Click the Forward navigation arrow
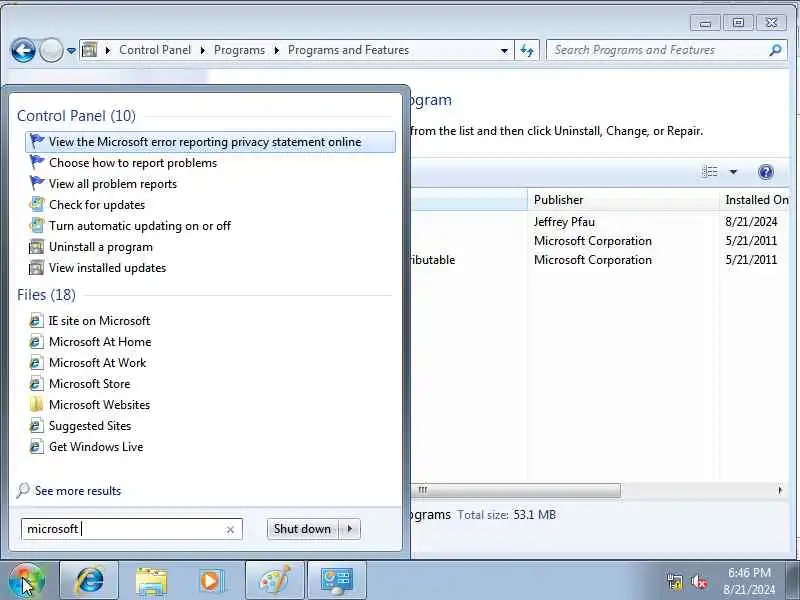This screenshot has width=800, height=600. pos(51,50)
